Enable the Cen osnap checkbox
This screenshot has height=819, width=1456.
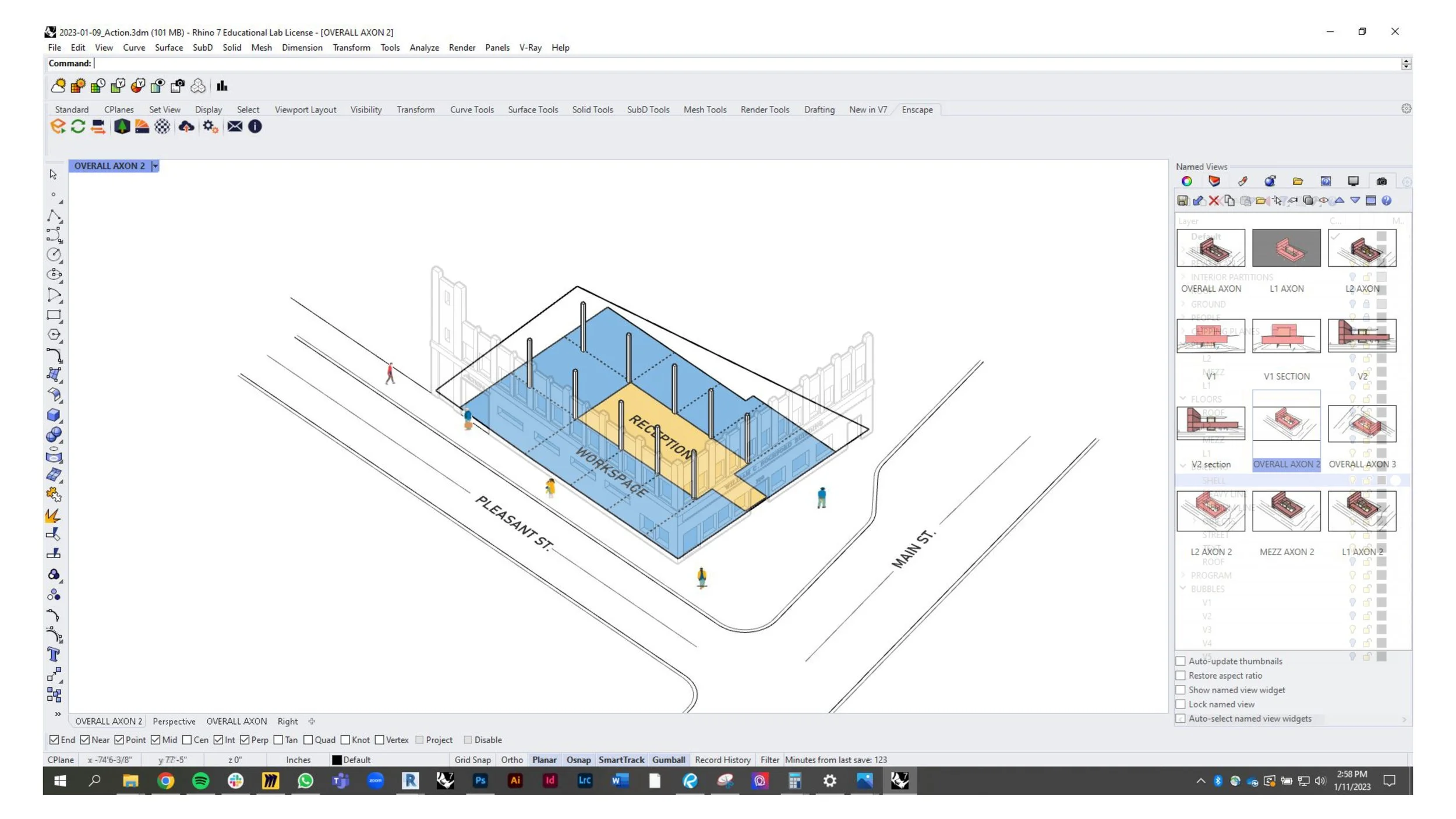pyautogui.click(x=187, y=740)
